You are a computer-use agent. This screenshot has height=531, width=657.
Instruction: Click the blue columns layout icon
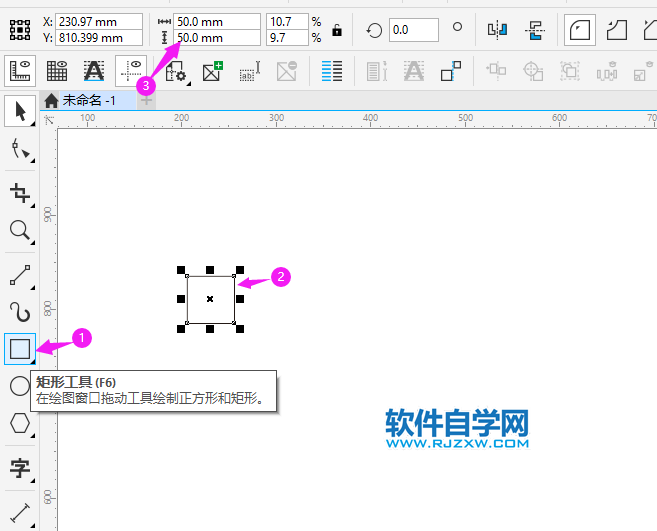tap(332, 71)
